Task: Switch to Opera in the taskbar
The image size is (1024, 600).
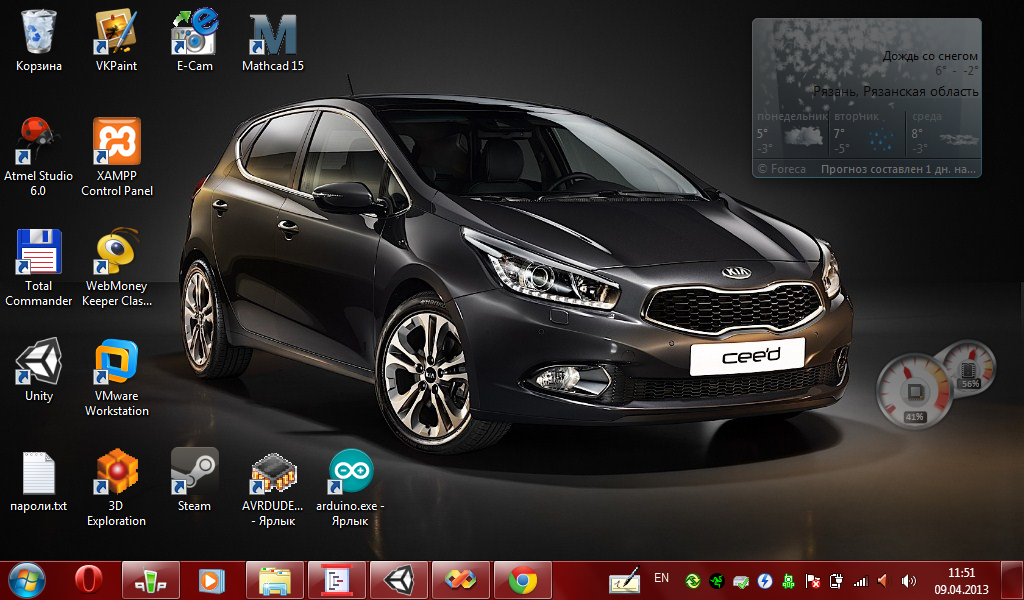Action: click(x=88, y=579)
